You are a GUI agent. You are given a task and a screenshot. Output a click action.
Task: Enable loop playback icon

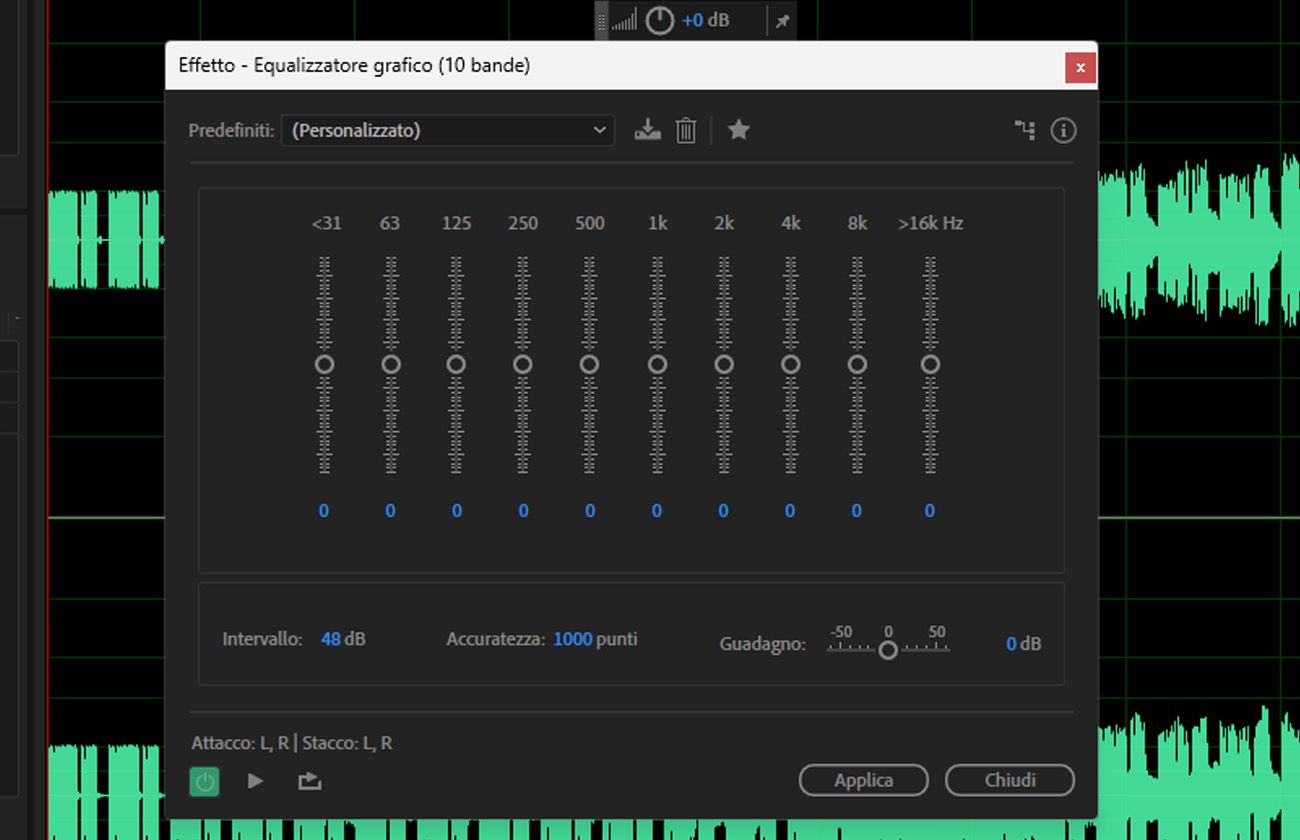coord(309,781)
